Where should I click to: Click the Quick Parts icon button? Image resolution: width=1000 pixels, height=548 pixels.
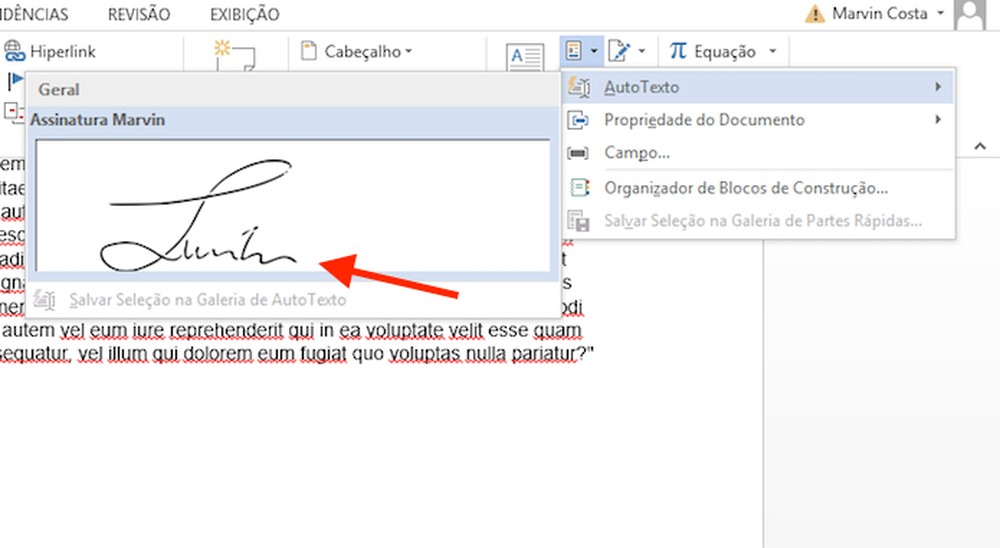(x=574, y=51)
